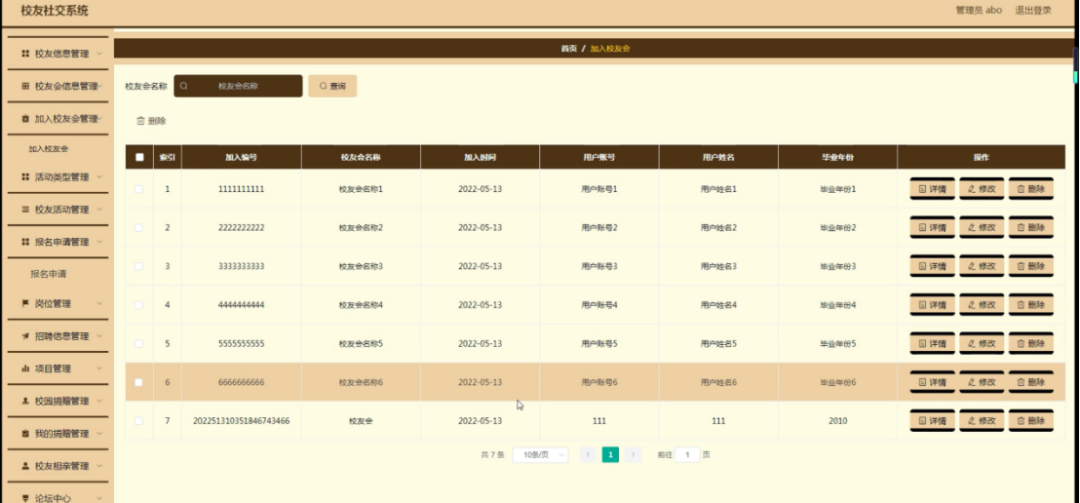Click 修改 for row 2222222222
This screenshot has width=1080, height=503.
tap(982, 227)
